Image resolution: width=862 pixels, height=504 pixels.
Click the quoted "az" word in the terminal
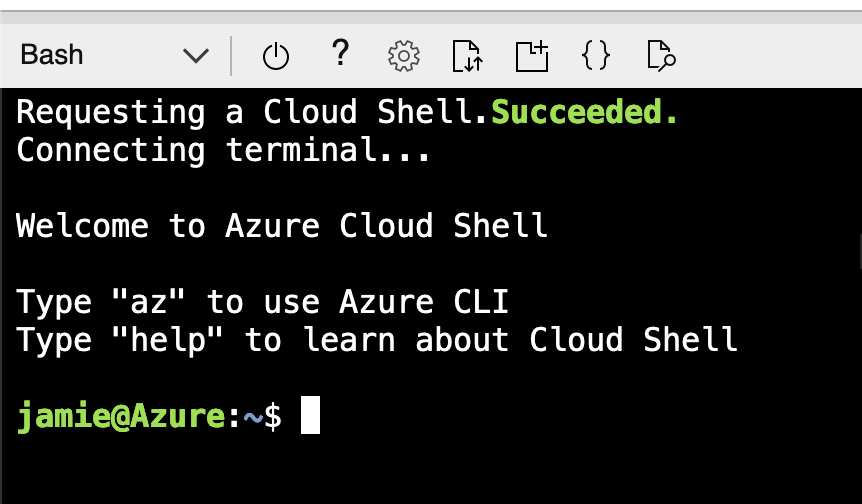(148, 302)
